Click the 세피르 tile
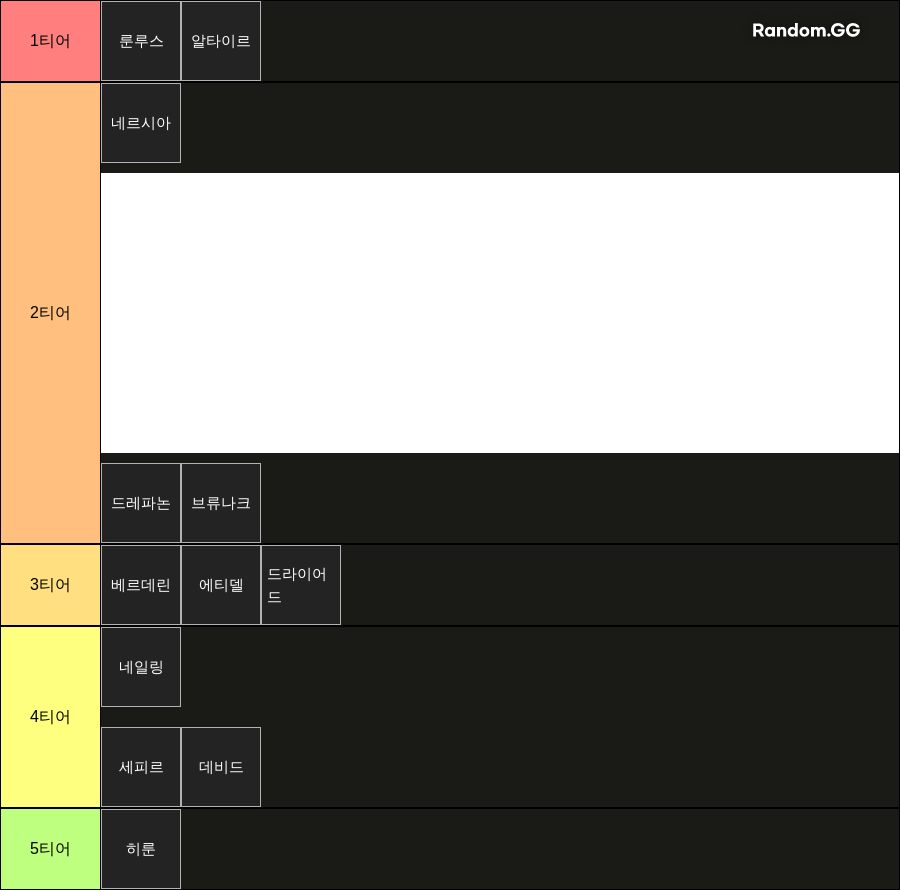 [x=141, y=767]
